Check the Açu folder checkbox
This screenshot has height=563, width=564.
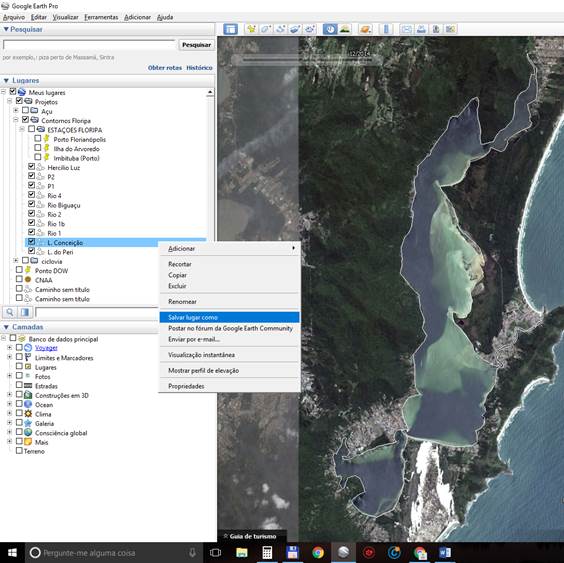pyautogui.click(x=25, y=110)
